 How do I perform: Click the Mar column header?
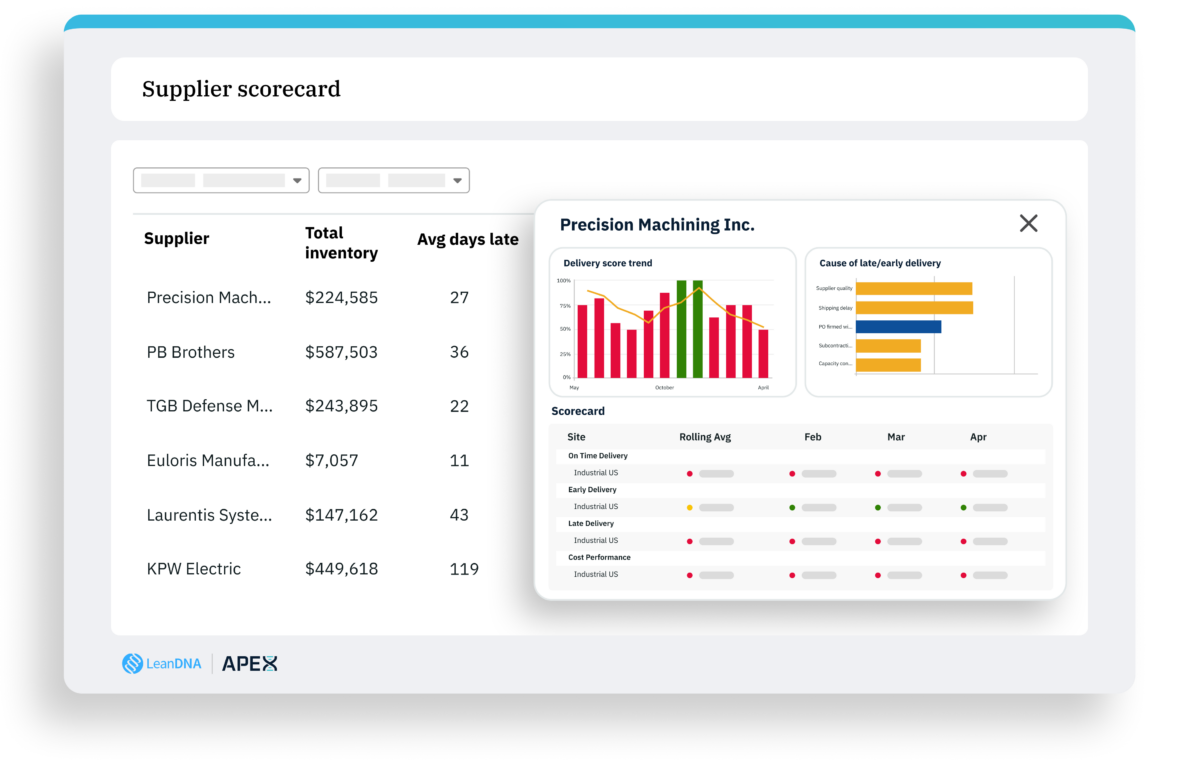896,437
